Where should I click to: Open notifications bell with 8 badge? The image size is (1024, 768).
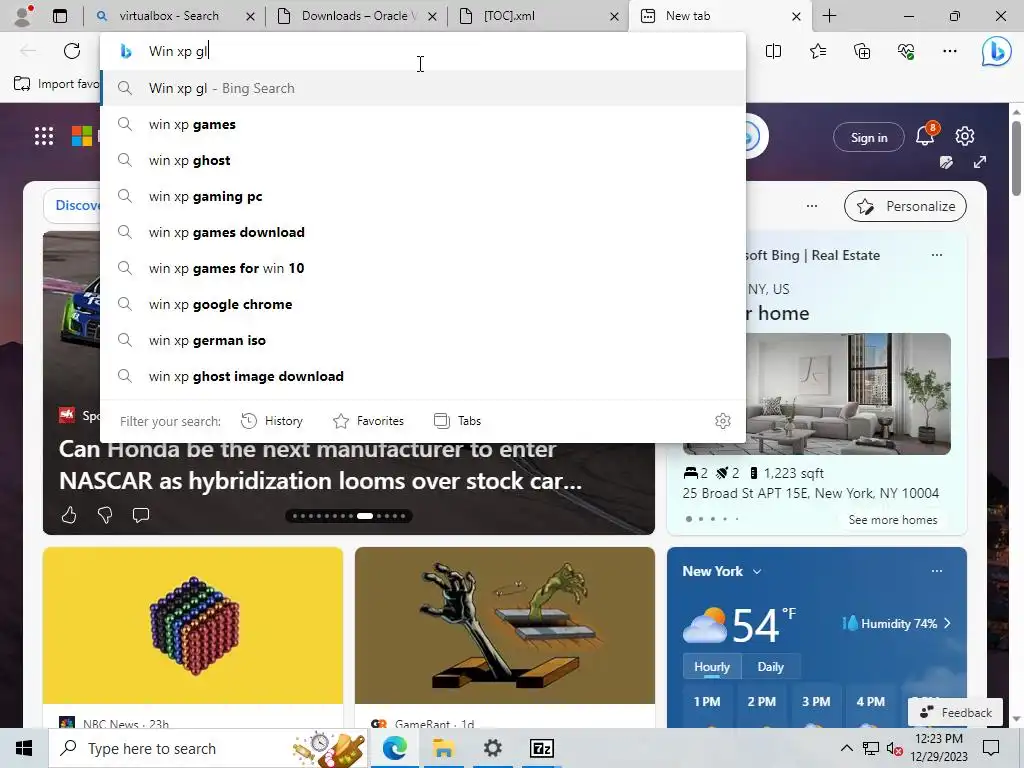(x=926, y=135)
